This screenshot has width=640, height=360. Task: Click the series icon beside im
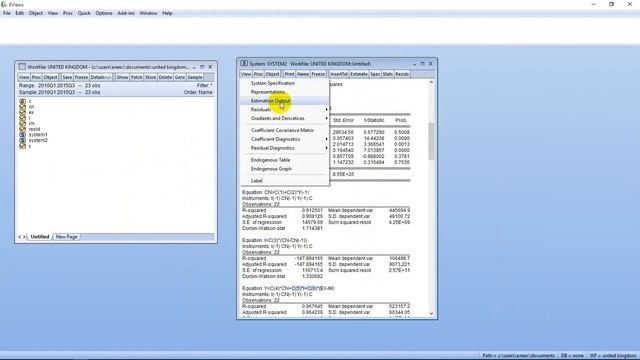point(22,123)
